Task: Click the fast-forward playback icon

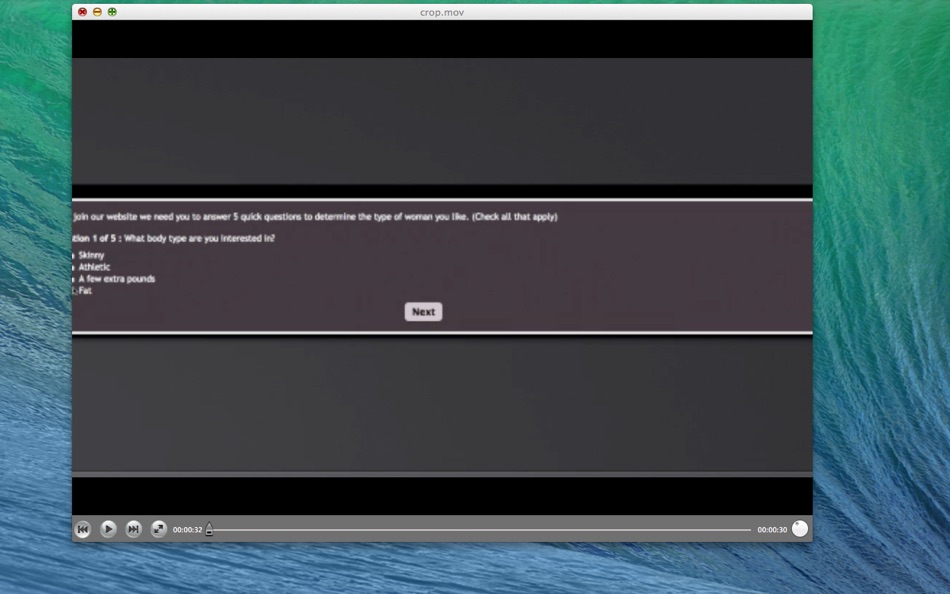Action: [133, 529]
